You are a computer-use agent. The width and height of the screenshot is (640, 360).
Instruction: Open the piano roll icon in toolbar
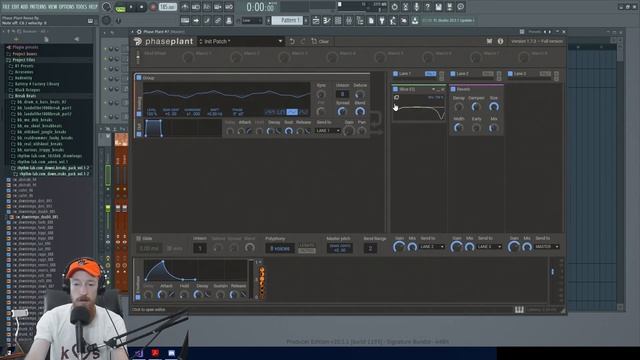[327, 20]
